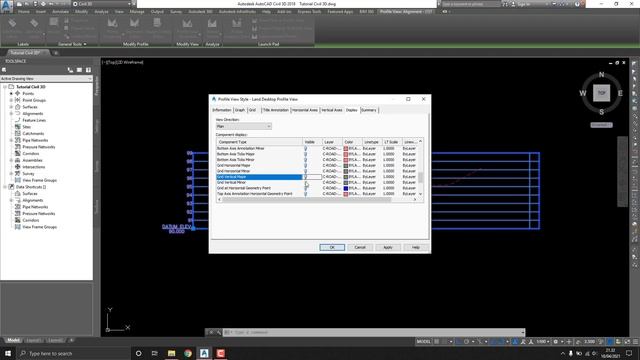
Task: Click the Sites icon in the tree
Action: click(18, 127)
